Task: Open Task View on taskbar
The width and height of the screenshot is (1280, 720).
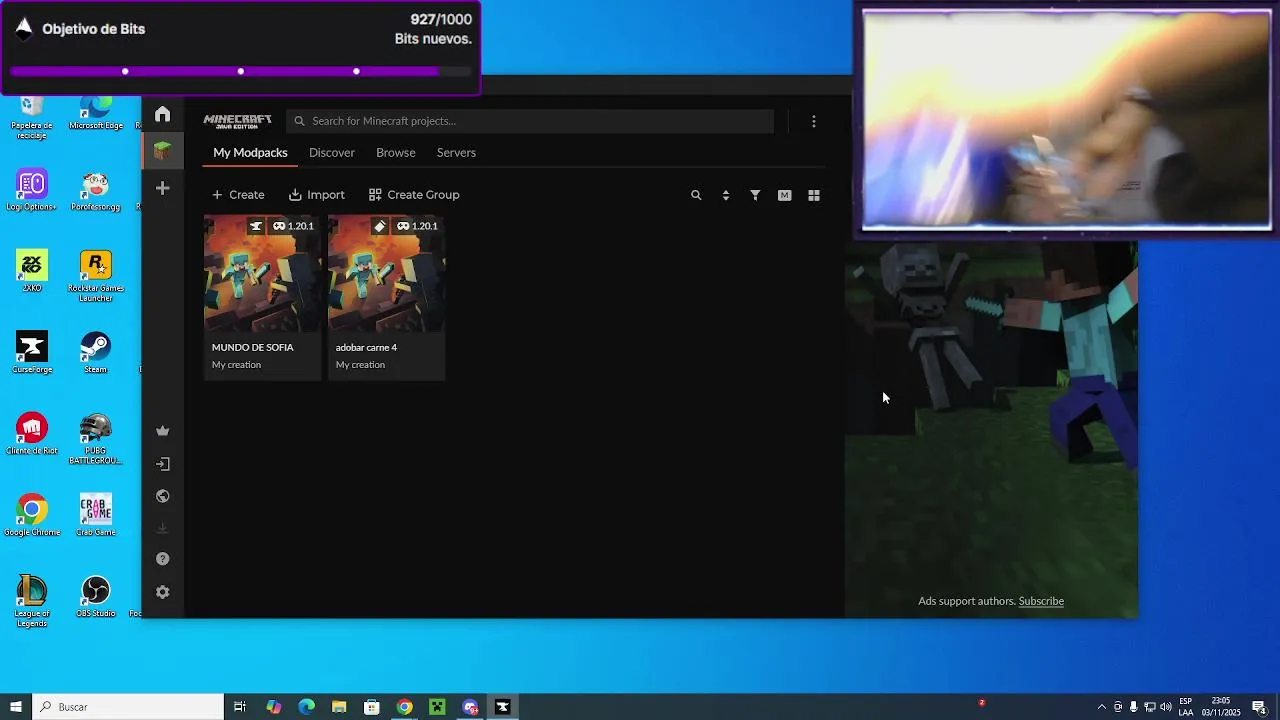Action: point(240,707)
